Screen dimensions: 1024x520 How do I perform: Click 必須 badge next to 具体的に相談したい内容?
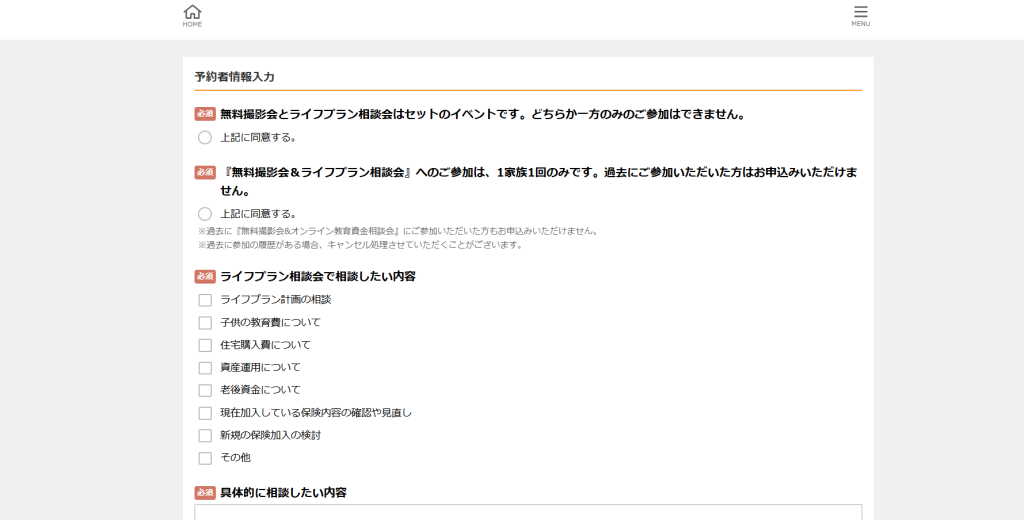coord(205,493)
